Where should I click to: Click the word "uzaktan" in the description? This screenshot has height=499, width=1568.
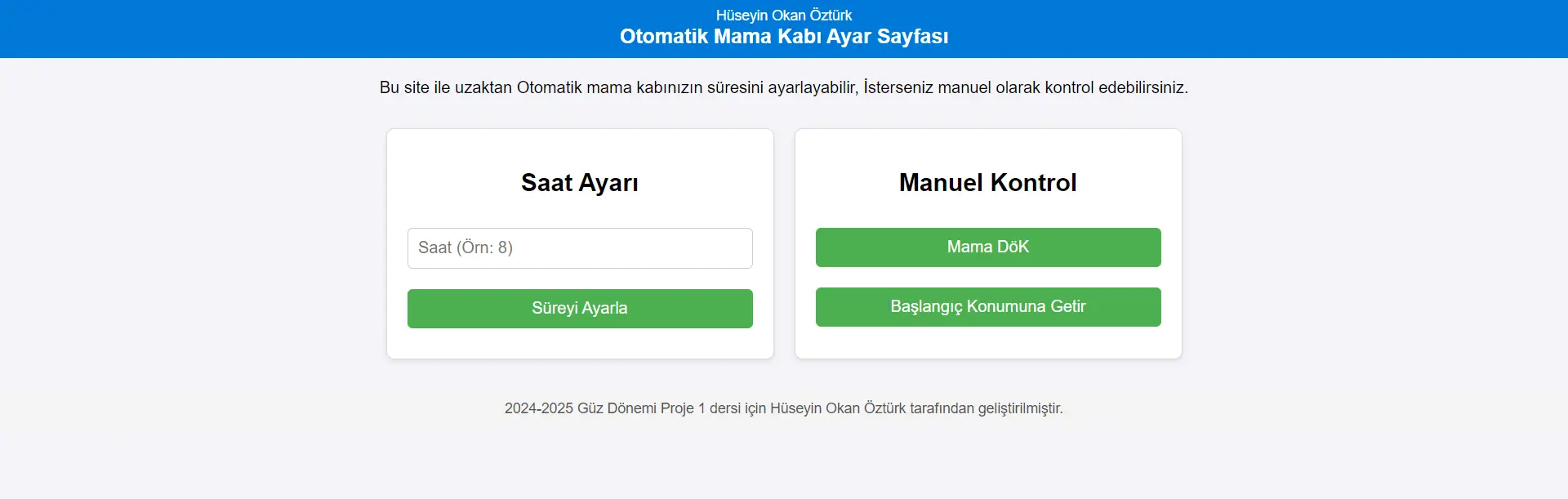point(483,87)
